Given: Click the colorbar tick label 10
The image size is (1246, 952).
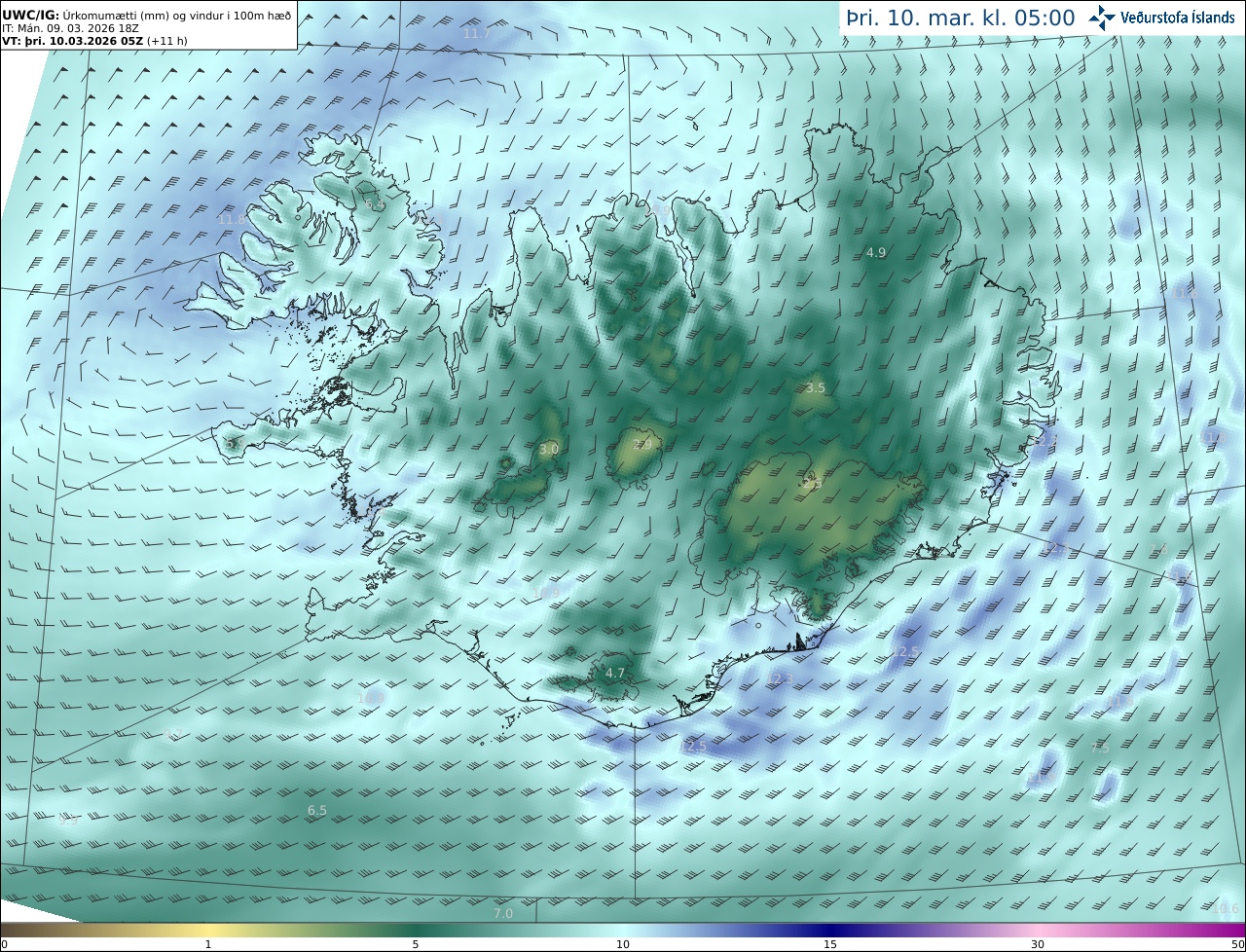Looking at the screenshot, I should coord(623,944).
